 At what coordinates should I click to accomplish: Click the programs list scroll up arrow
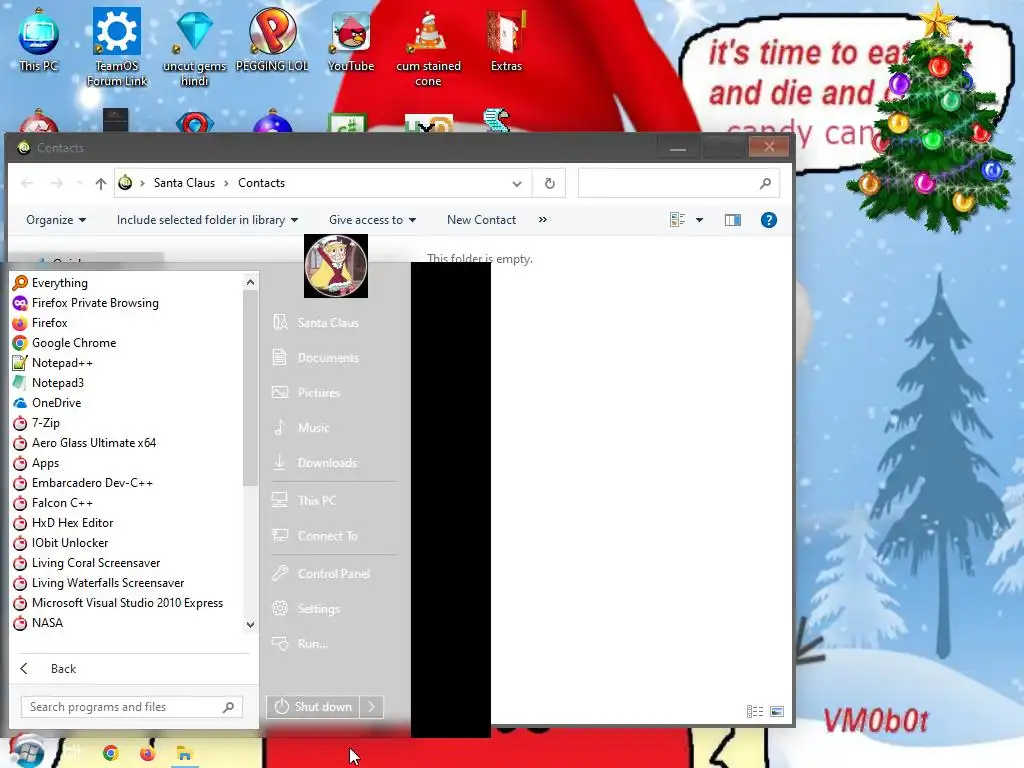(x=250, y=282)
